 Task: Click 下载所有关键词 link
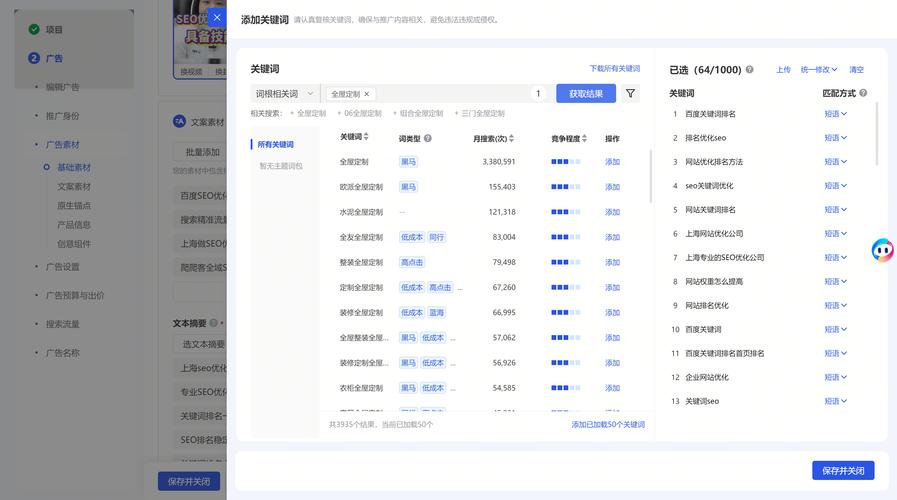click(614, 69)
